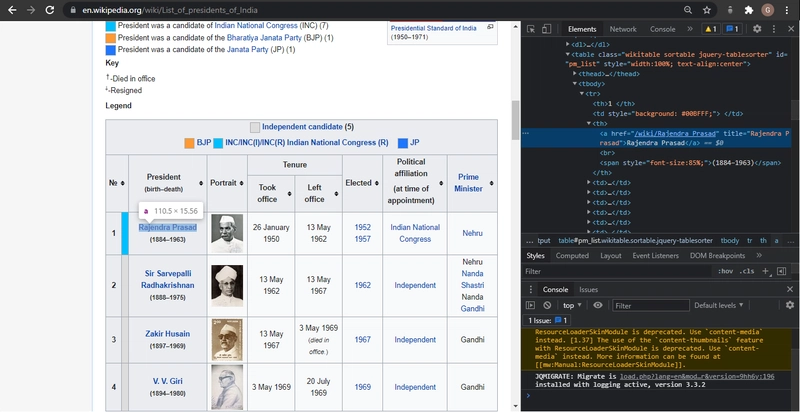Open DevTools settings gear

click(x=757, y=29)
